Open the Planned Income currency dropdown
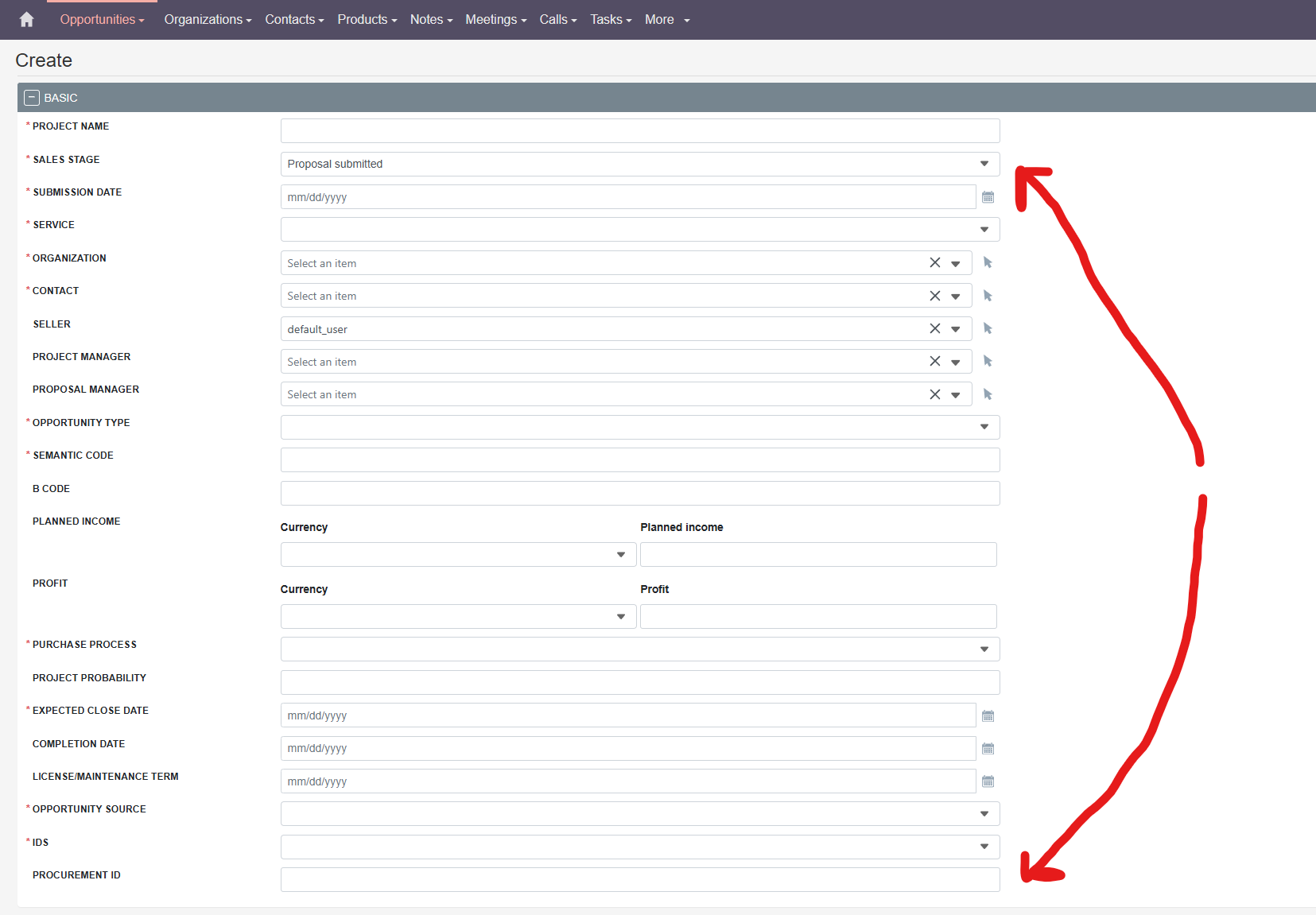Viewport: 1316px width, 915px height. tap(458, 555)
